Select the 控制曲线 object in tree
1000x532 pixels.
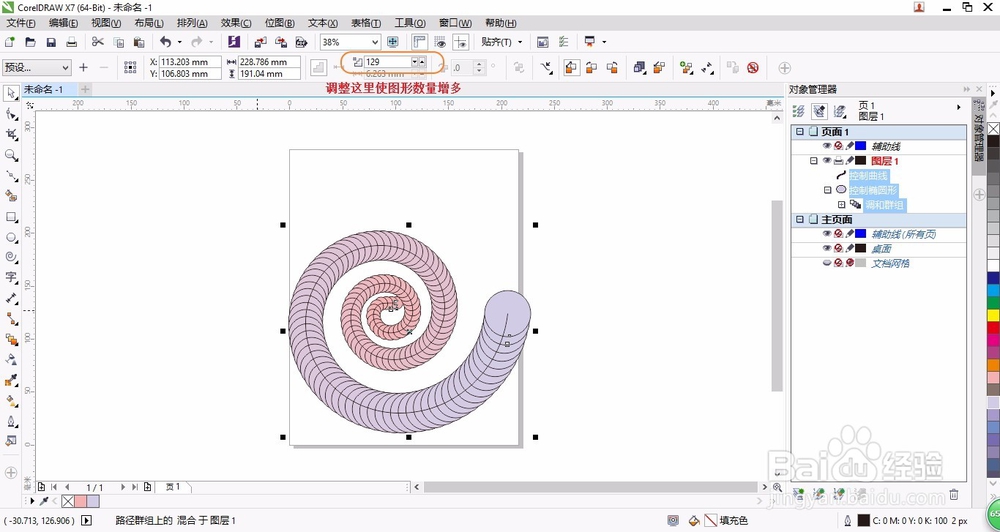[868, 175]
